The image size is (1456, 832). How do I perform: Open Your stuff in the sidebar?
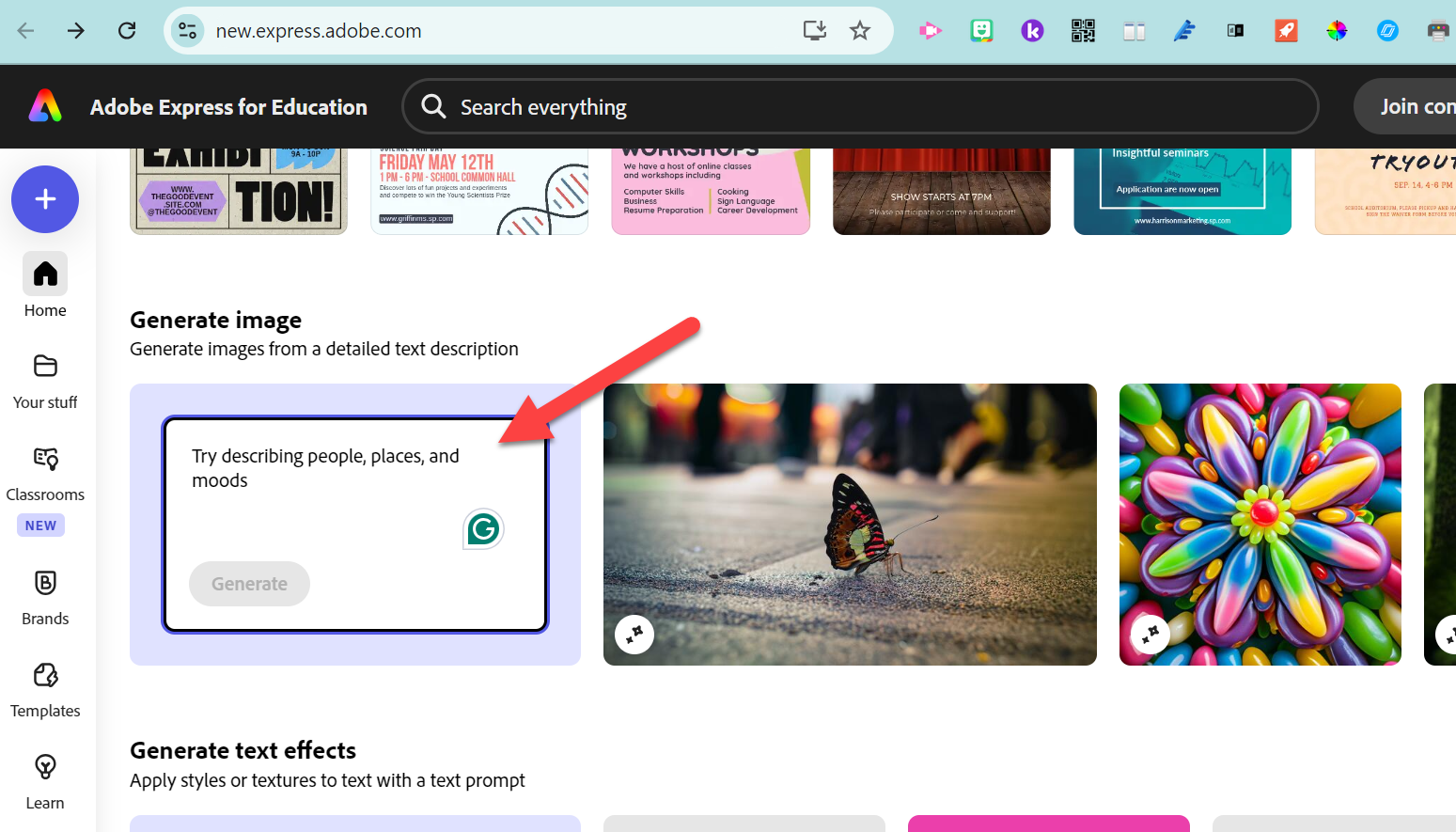[45, 382]
